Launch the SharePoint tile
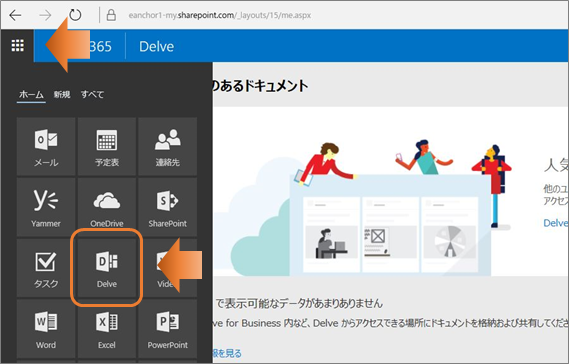 (x=168, y=207)
